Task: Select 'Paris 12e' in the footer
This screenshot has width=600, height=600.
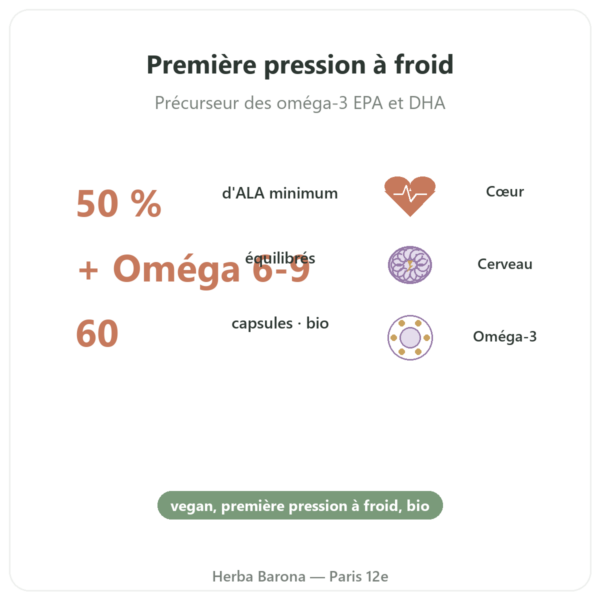Action: tap(359, 576)
